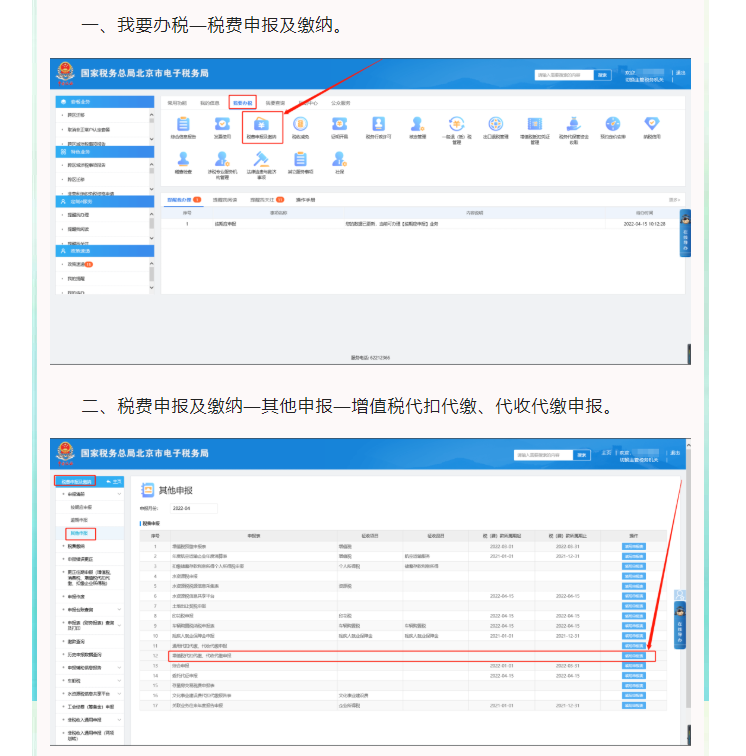Collapse 申报清册 chevron in sidebar tree
This screenshot has width=746, height=756.
[x=119, y=494]
